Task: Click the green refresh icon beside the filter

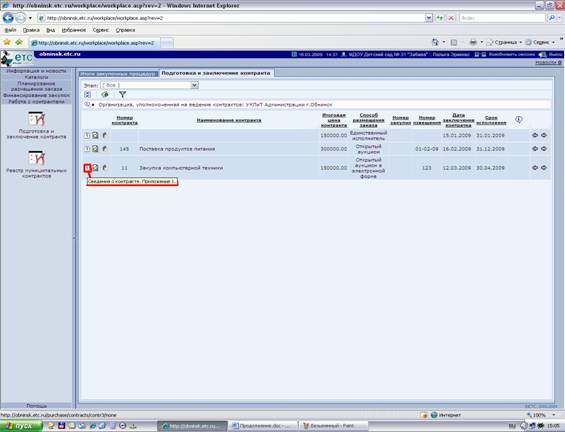Action: [x=105, y=94]
